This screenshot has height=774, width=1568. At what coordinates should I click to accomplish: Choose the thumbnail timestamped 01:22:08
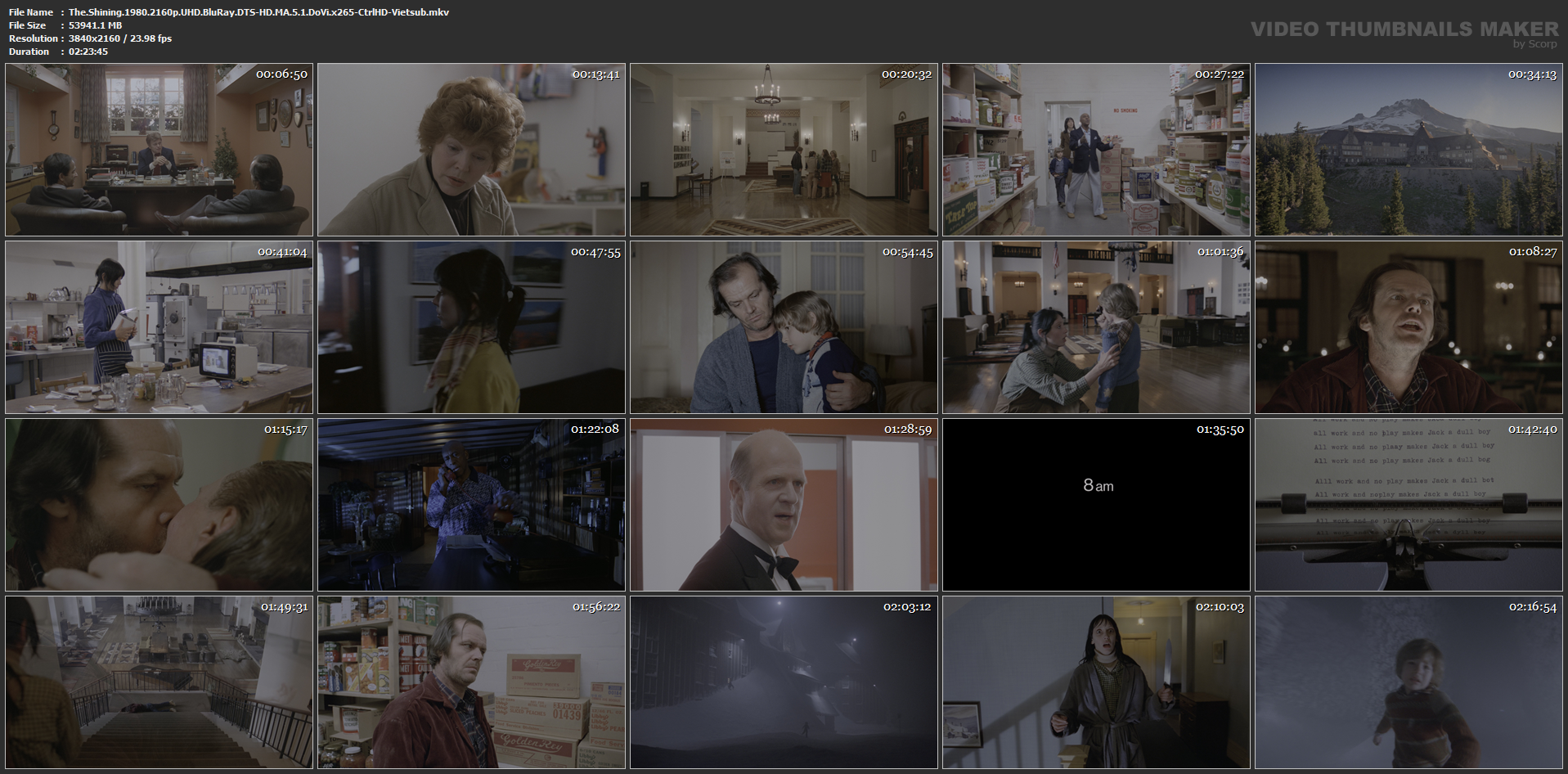pyautogui.click(x=471, y=505)
